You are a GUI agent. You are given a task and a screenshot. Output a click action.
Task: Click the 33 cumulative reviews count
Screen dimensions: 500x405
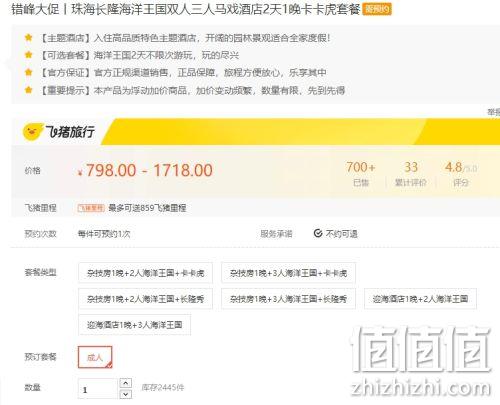pyautogui.click(x=411, y=167)
